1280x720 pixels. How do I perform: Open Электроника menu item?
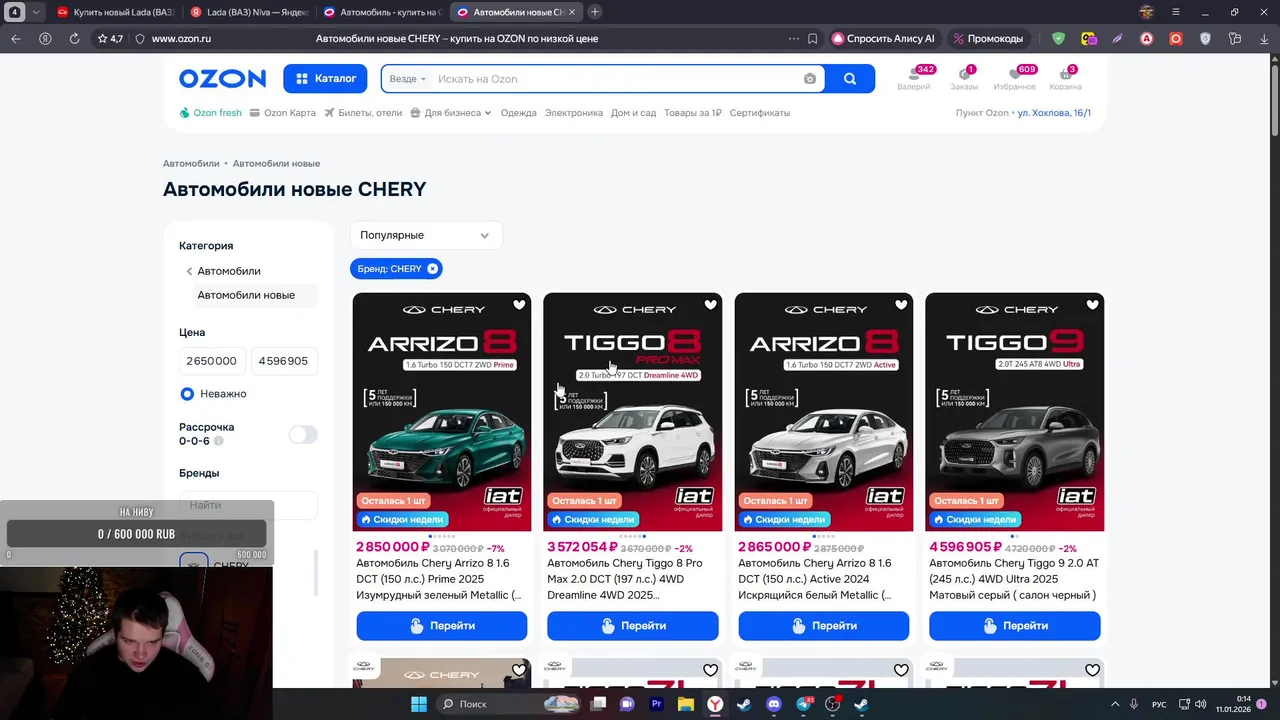[x=574, y=113]
